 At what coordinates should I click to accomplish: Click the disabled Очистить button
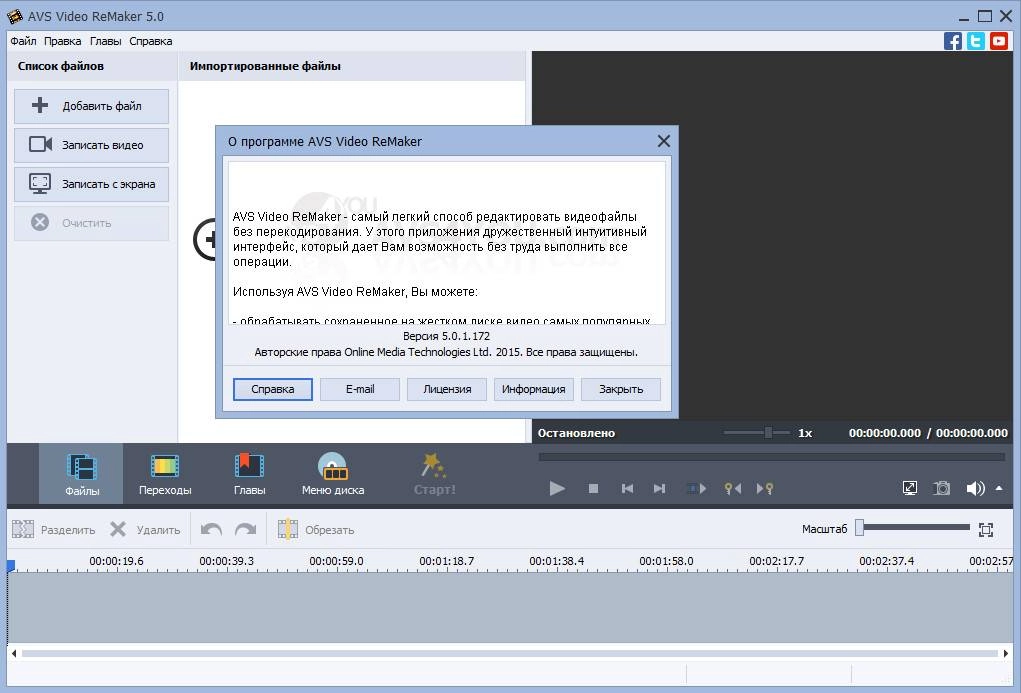pyautogui.click(x=91, y=223)
